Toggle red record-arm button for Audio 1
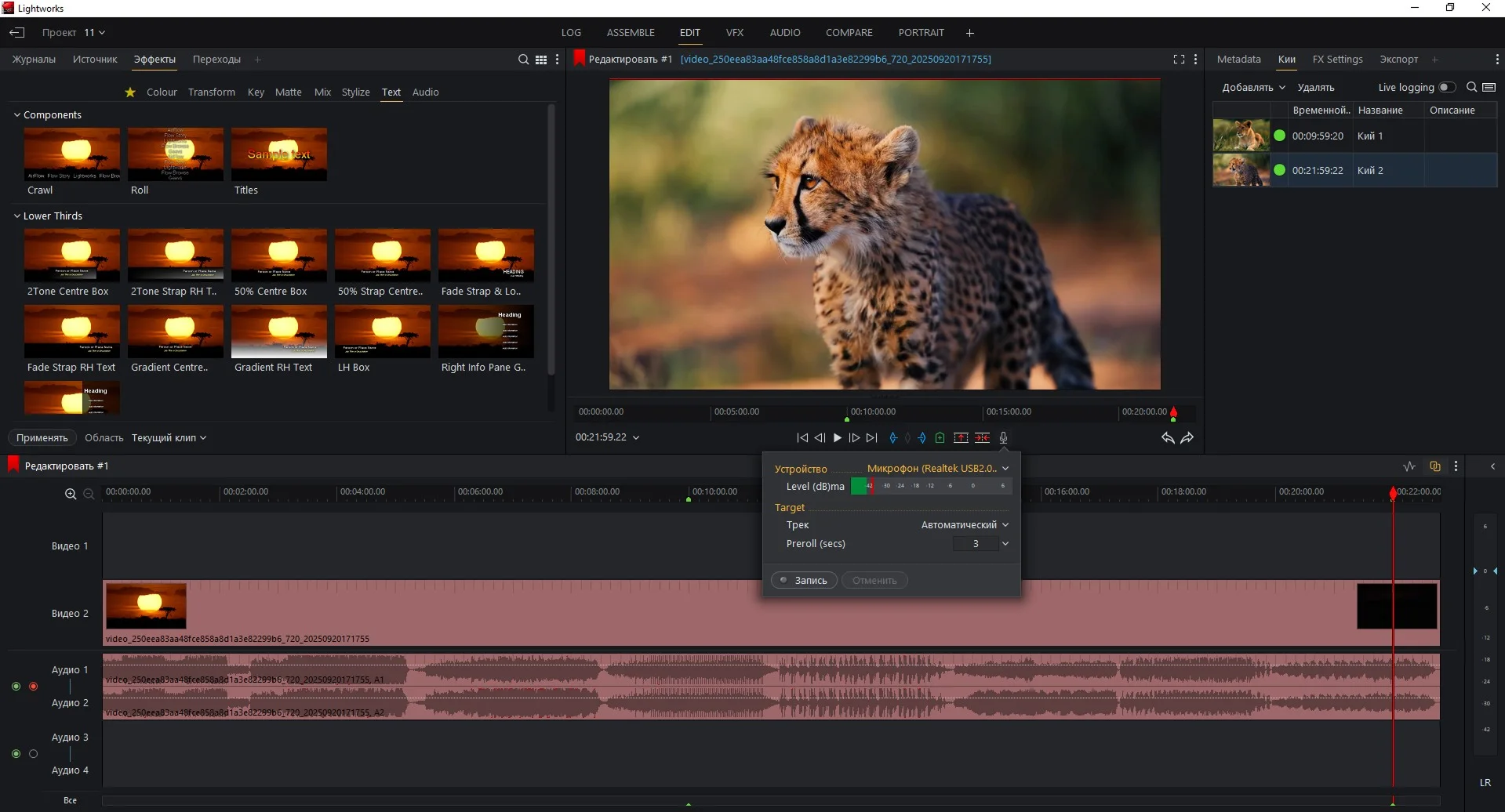Image resolution: width=1505 pixels, height=812 pixels. coord(33,687)
